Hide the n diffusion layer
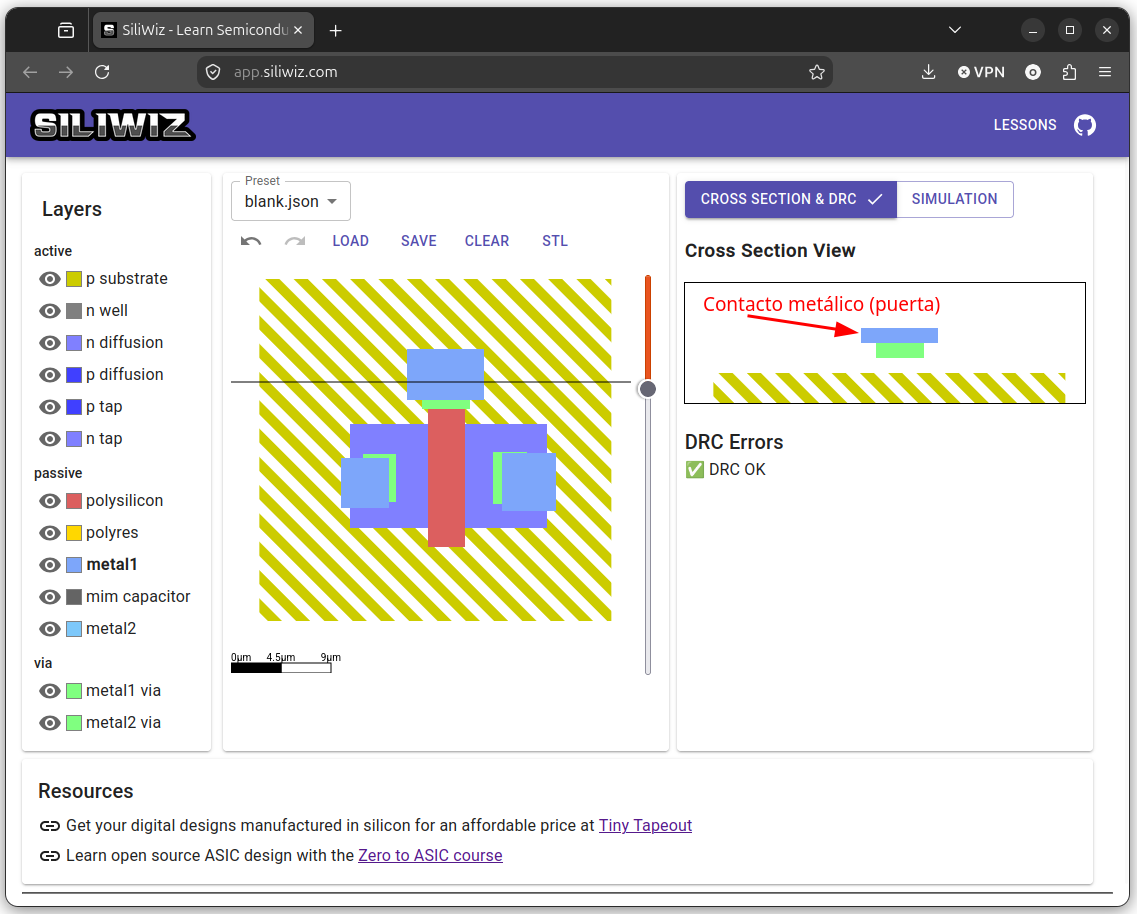The width and height of the screenshot is (1137, 914). 49,343
